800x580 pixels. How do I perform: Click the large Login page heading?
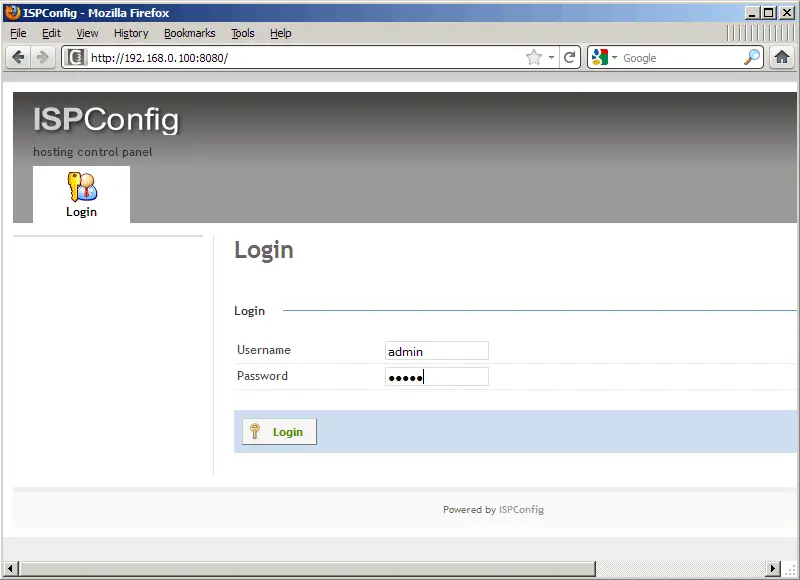[x=264, y=250]
